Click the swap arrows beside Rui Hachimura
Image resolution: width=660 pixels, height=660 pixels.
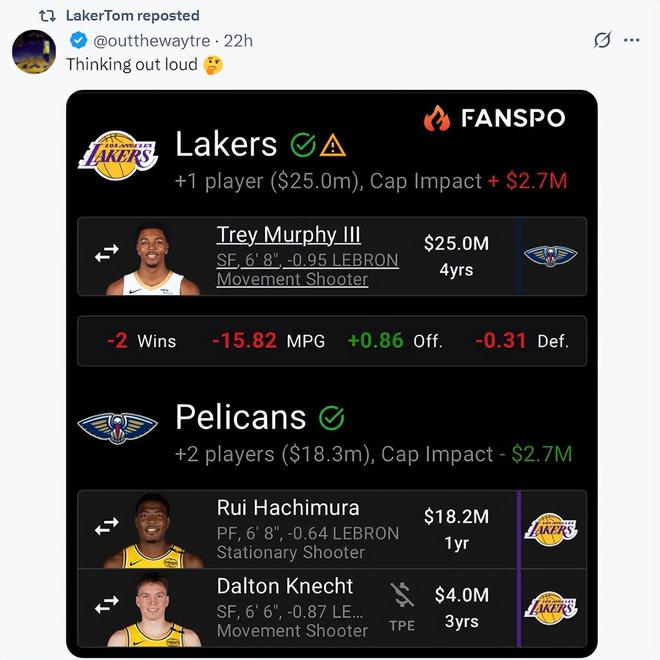point(106,528)
